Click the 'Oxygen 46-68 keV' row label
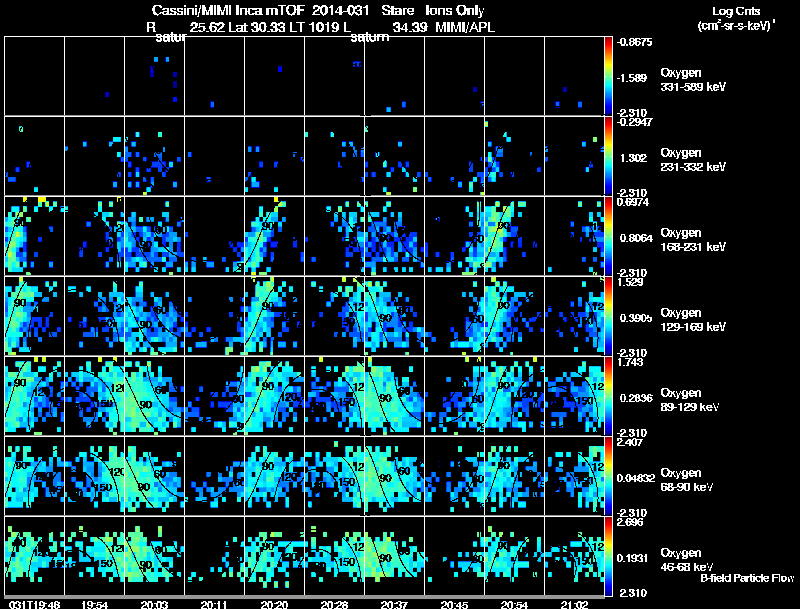 [x=687, y=560]
